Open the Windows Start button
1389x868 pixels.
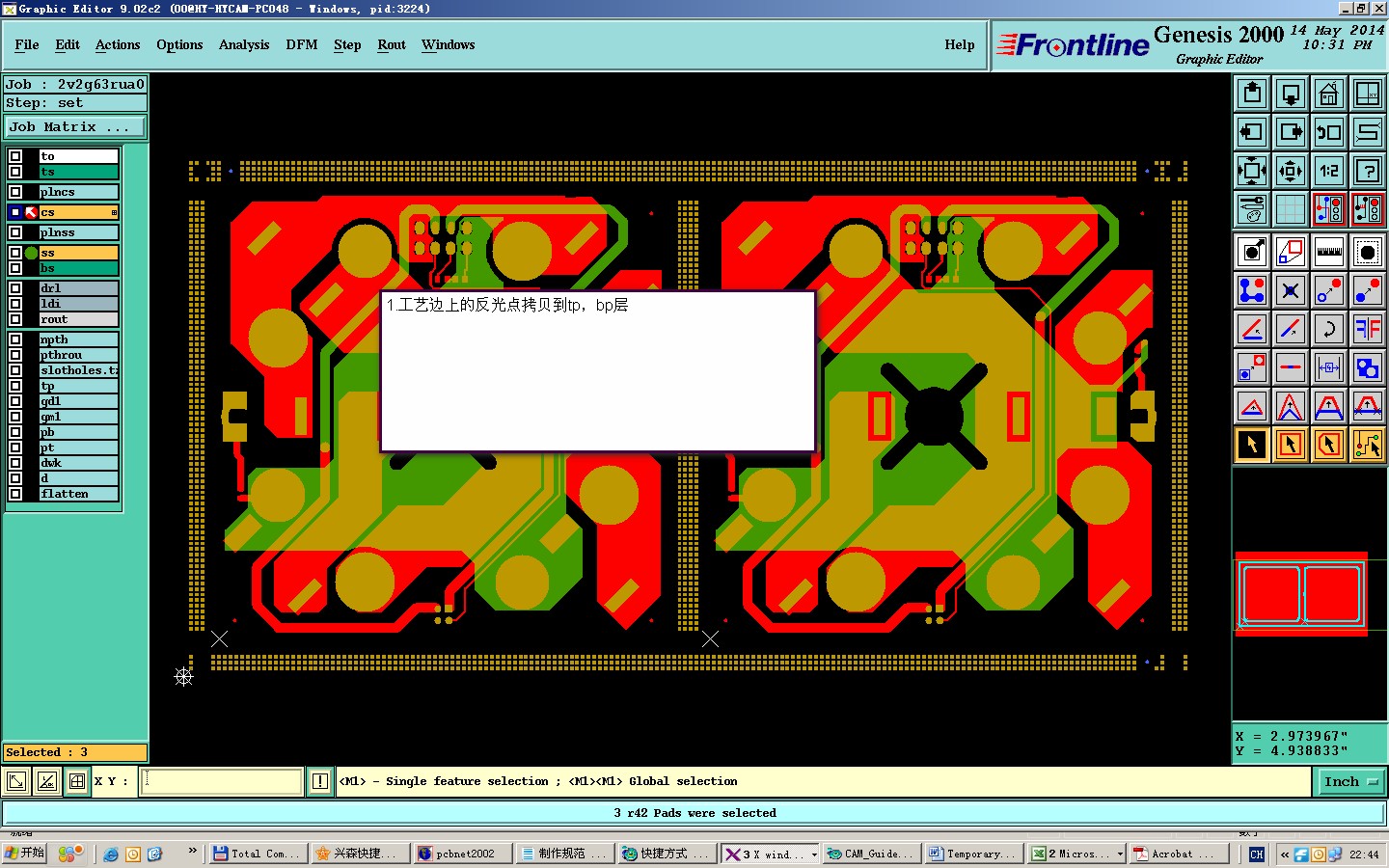(x=24, y=854)
